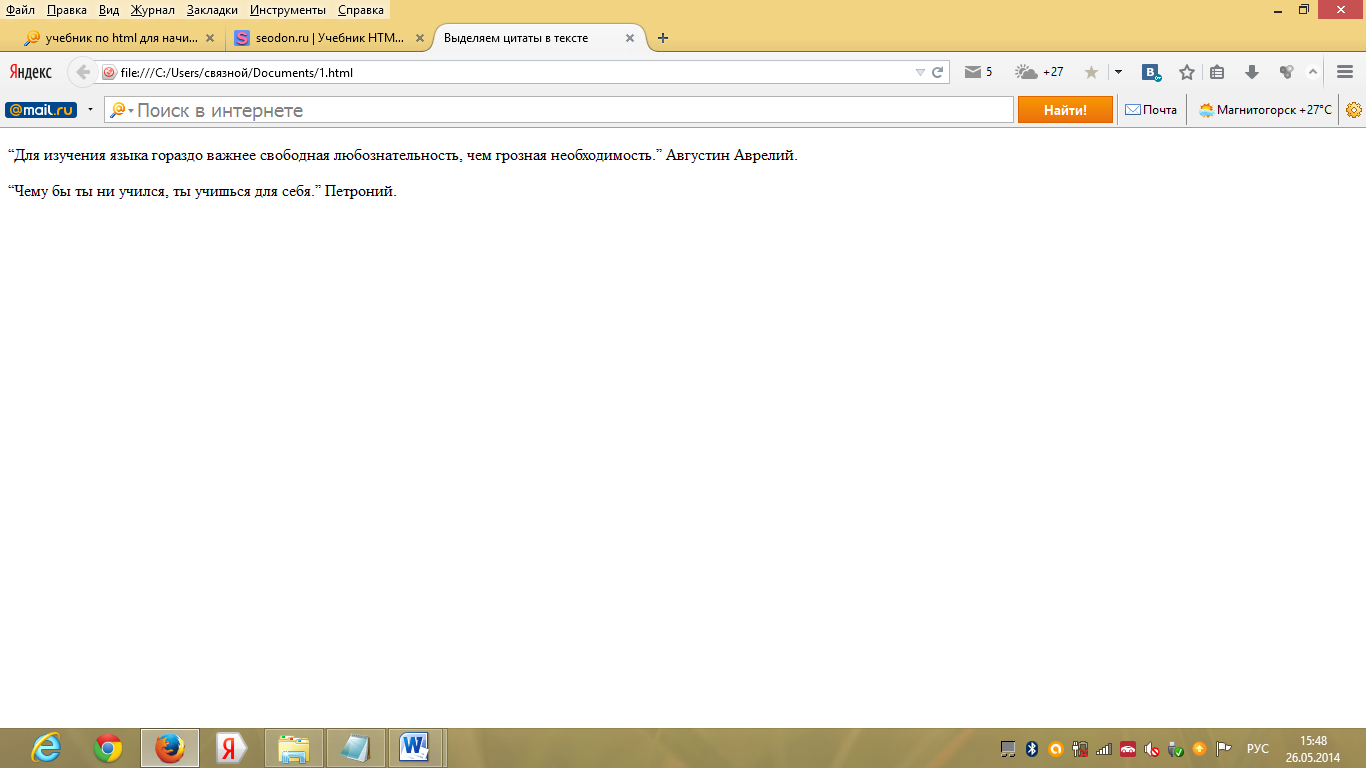Expand the @mail.ru toolbar dropdown arrow
Screen dimensions: 1366x768
91,110
